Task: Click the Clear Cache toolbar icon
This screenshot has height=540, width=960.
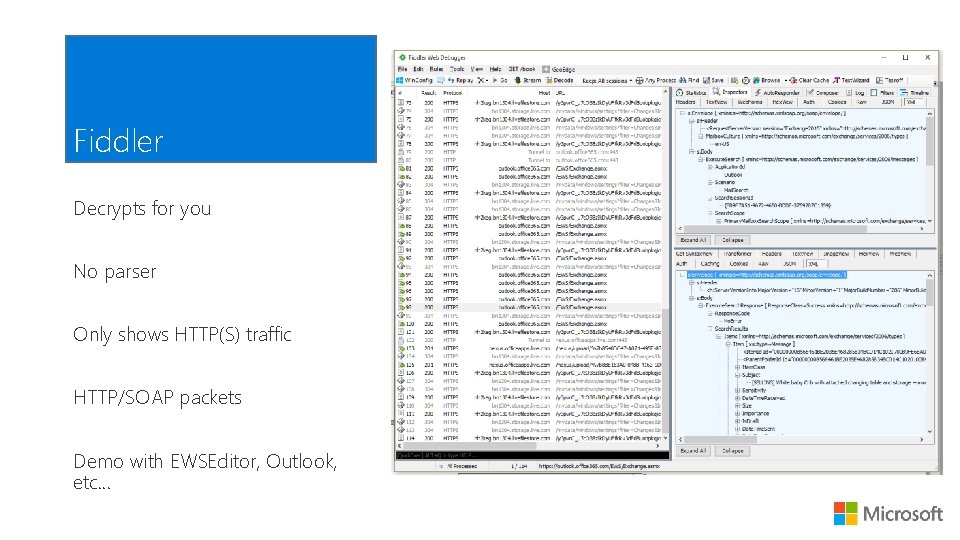Action: tap(793, 80)
